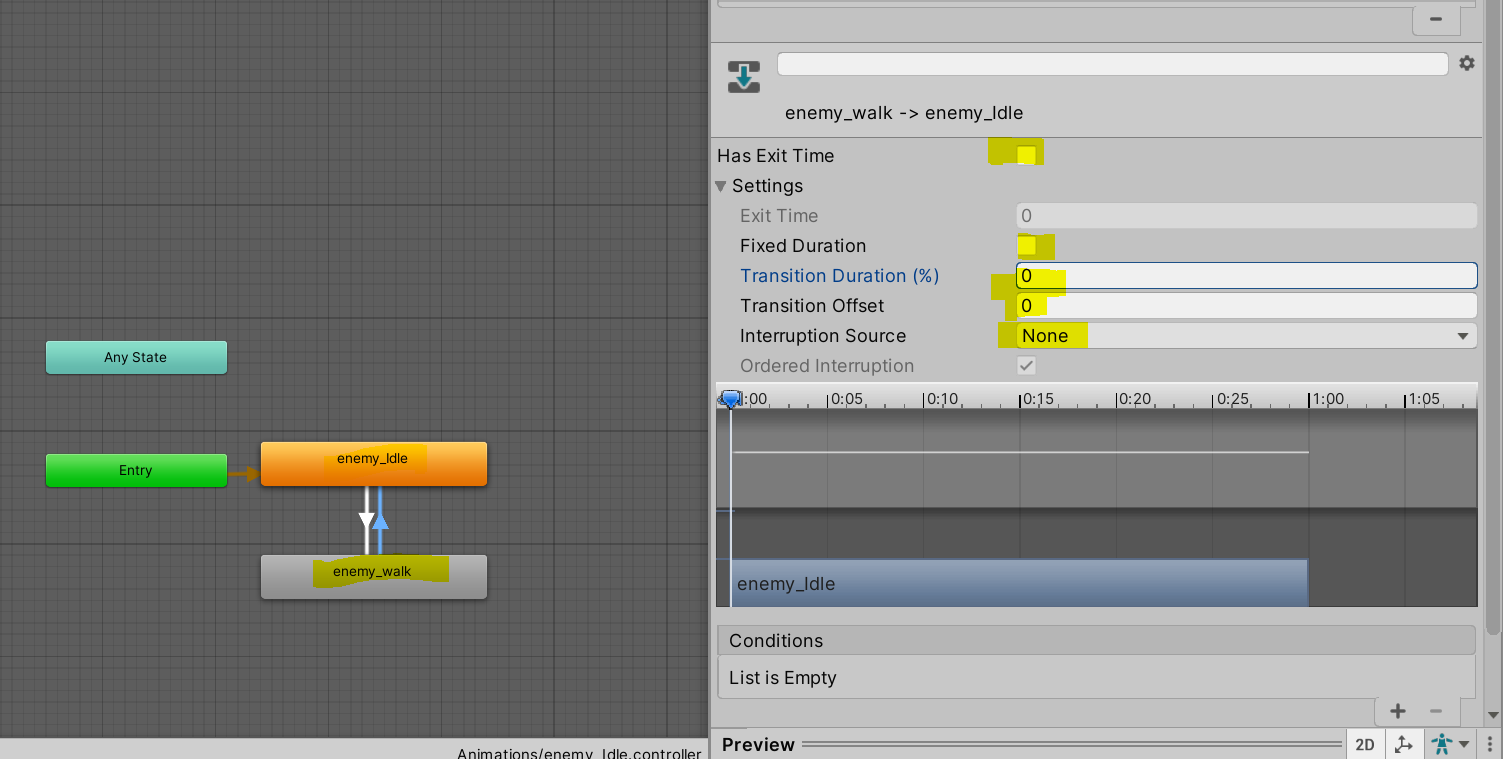Click the minus button above transition name

coord(1435,19)
